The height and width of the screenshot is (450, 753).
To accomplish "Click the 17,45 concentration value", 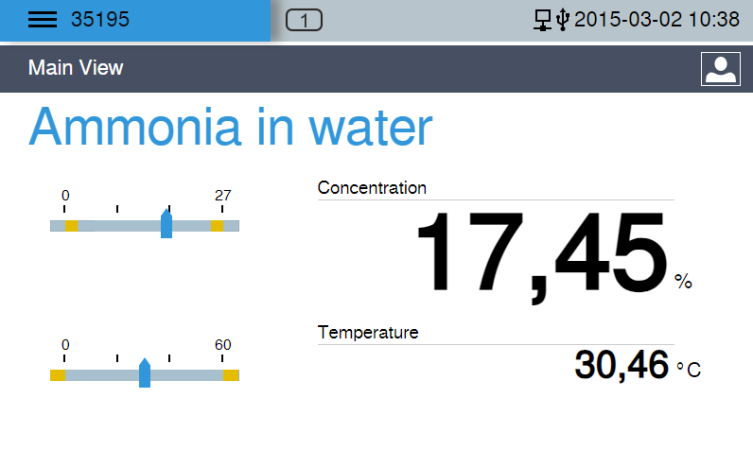I will pos(542,255).
